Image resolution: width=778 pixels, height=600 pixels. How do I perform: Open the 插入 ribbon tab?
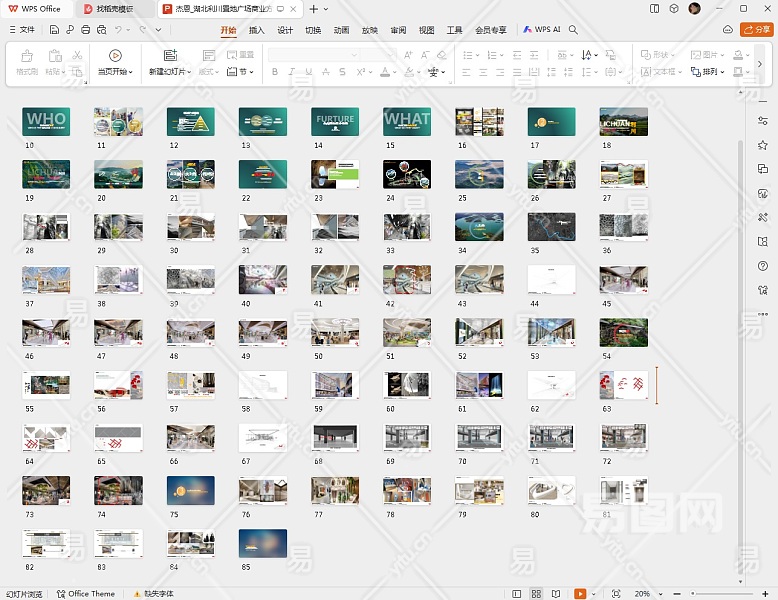click(257, 30)
